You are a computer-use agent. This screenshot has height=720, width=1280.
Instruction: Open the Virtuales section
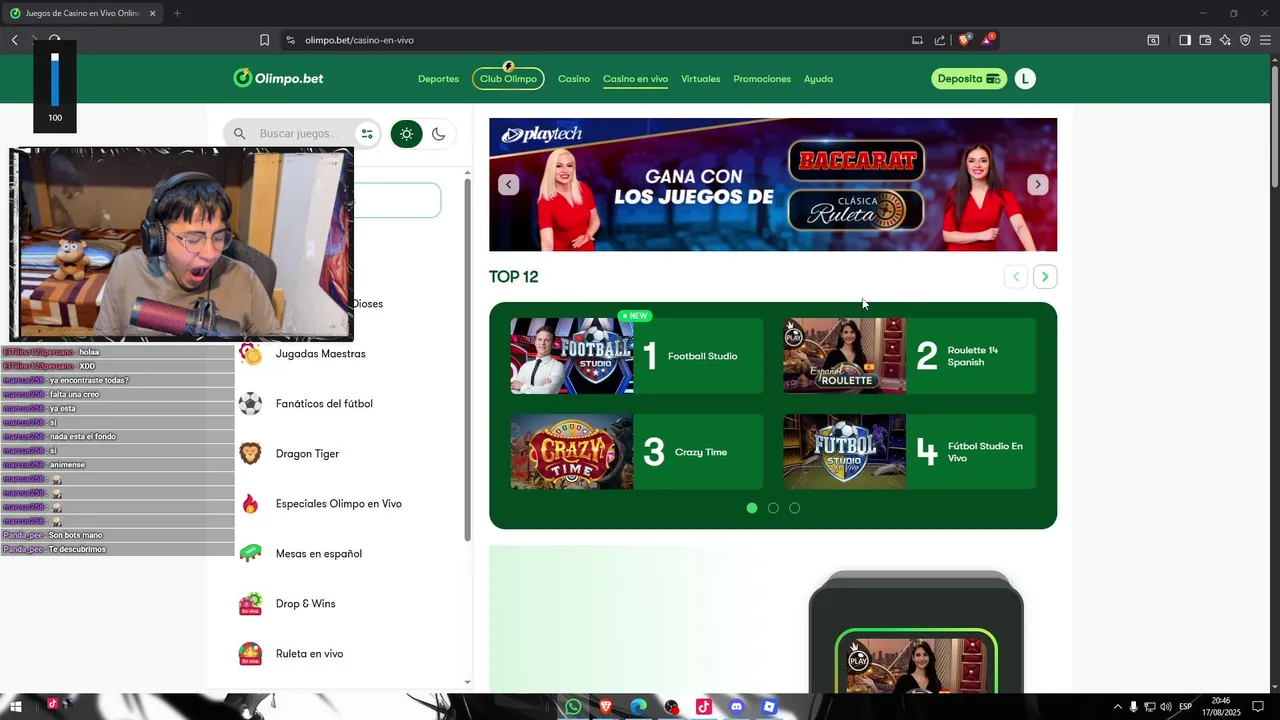click(x=701, y=79)
